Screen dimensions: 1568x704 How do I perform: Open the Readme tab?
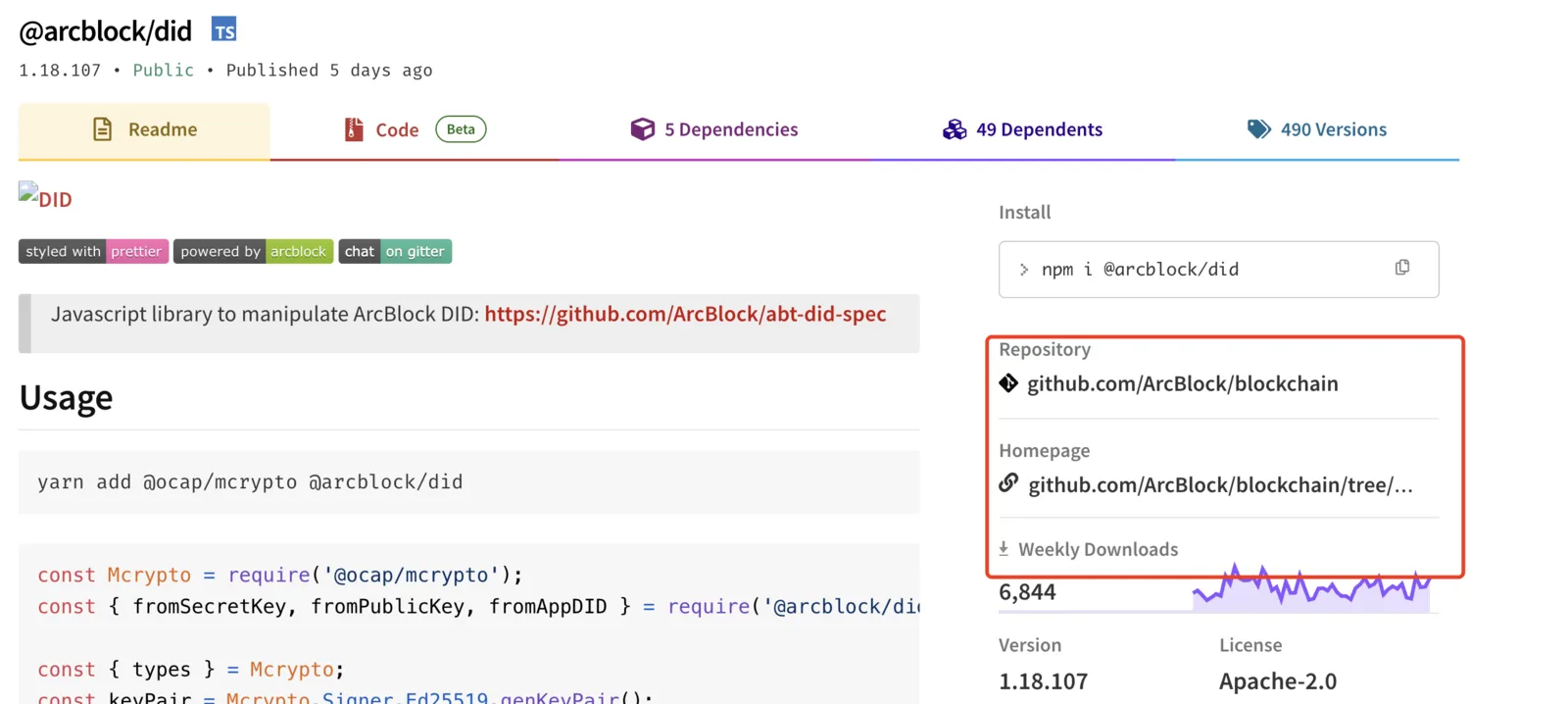pyautogui.click(x=144, y=130)
